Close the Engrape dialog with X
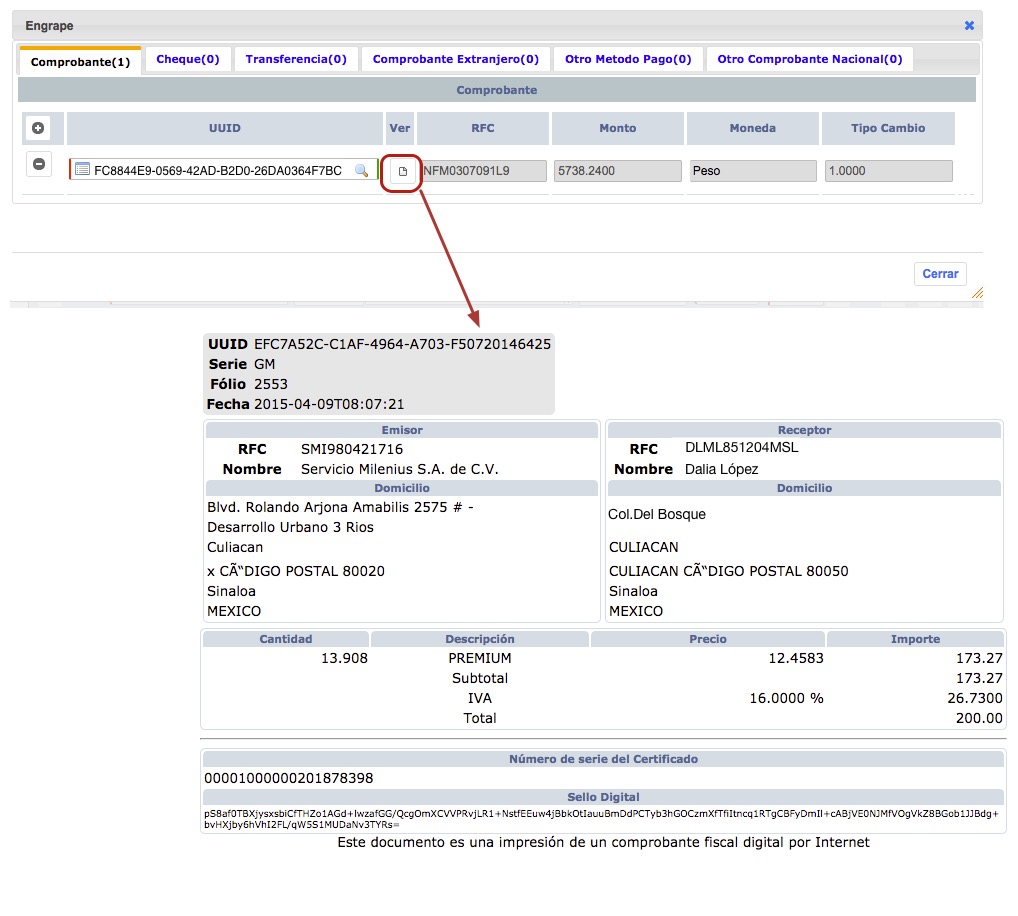The image size is (1018, 916). tap(969, 25)
